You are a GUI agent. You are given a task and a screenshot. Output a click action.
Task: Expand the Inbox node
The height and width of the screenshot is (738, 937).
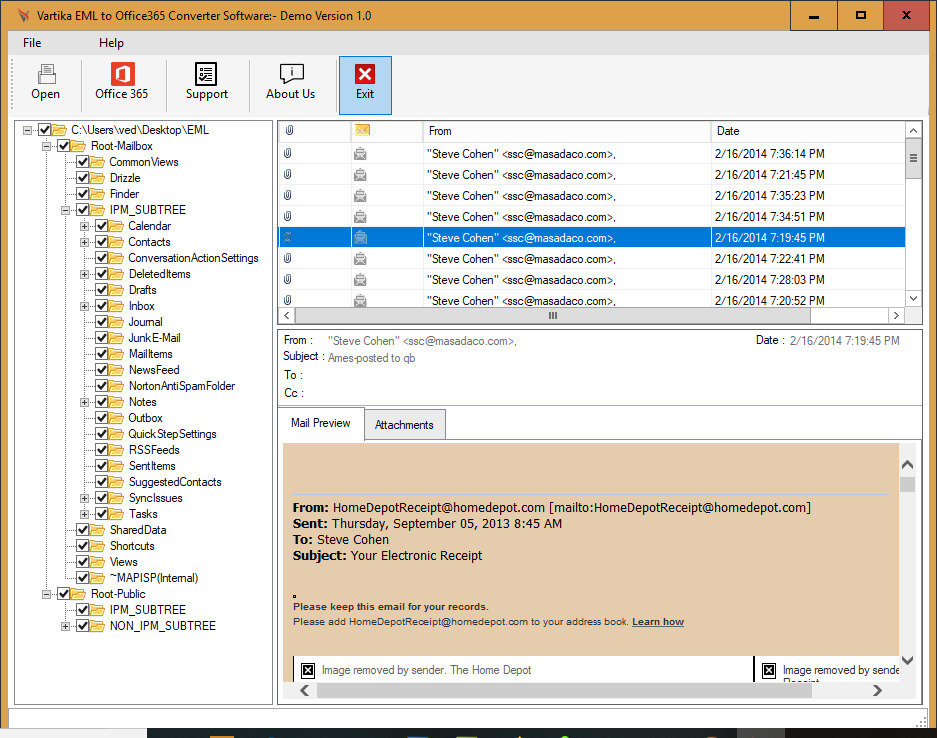click(x=85, y=306)
